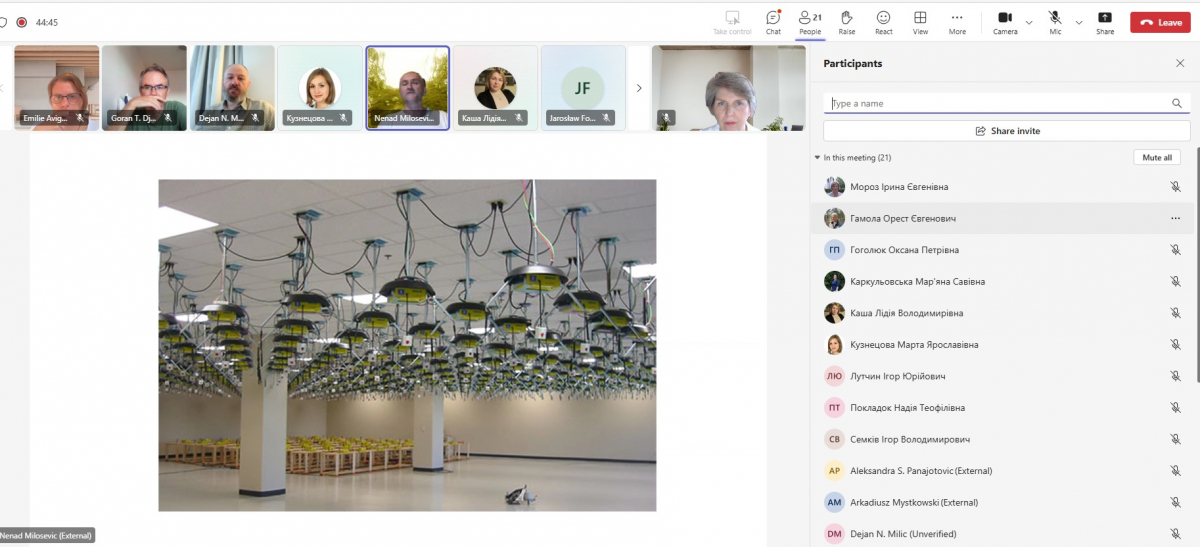
Task: Toggle the Camera on or off
Action: point(1005,21)
